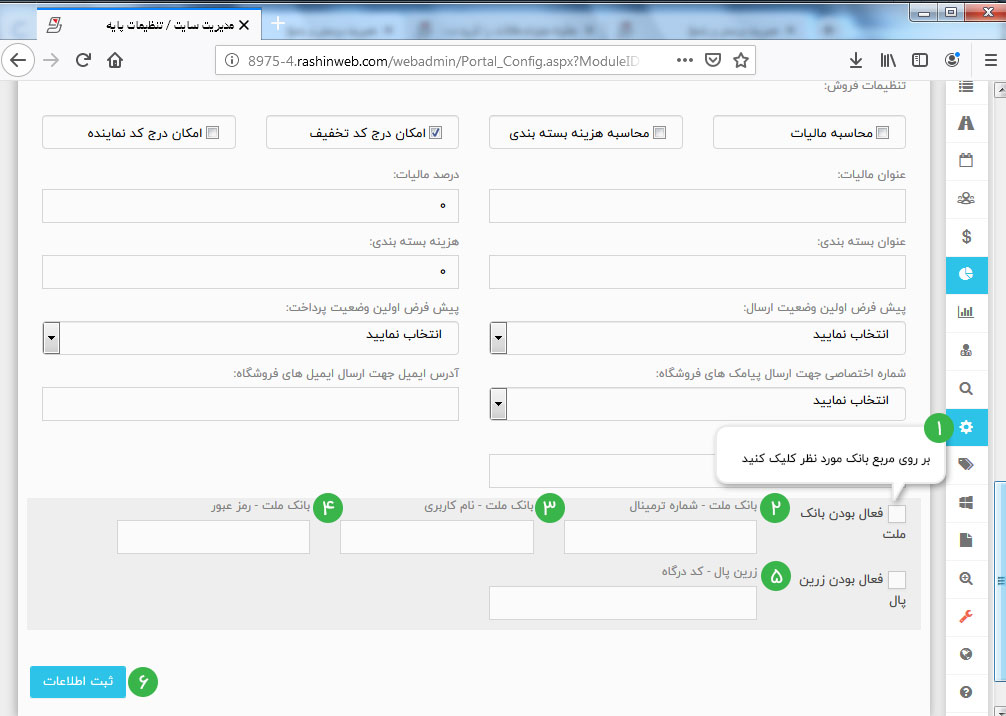The image size is (1006, 716).
Task: Open شماره اختصاصی پیامک های فروشگاه dropdown
Action: pos(697,404)
